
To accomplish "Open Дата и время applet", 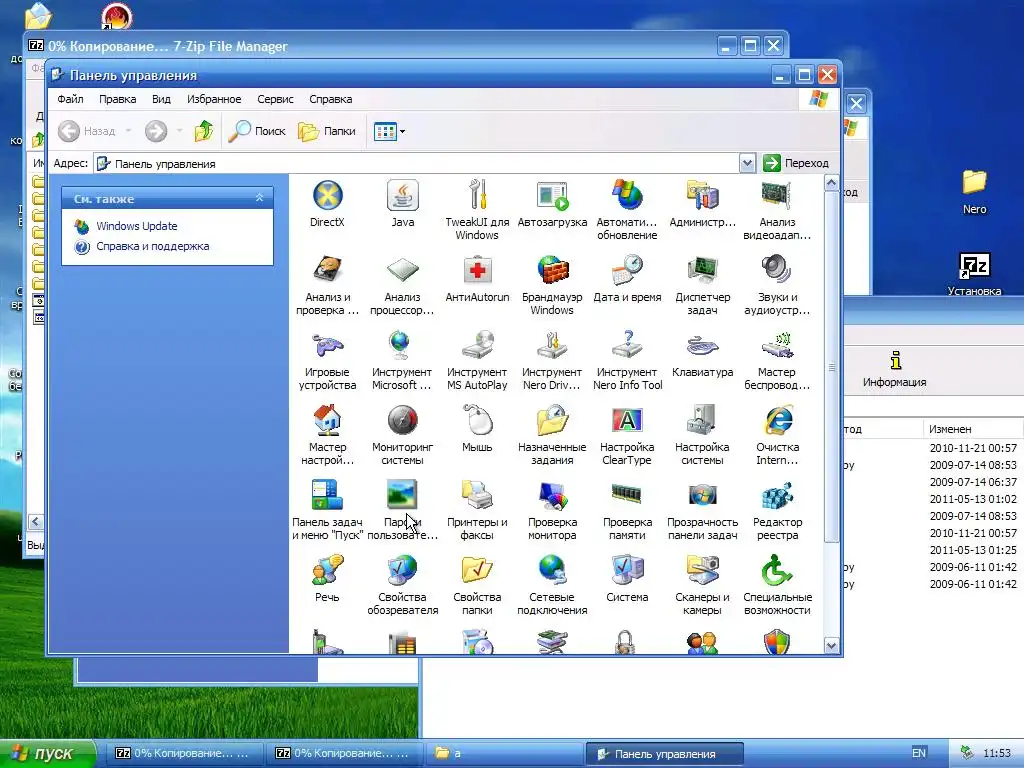I will (x=627, y=270).
